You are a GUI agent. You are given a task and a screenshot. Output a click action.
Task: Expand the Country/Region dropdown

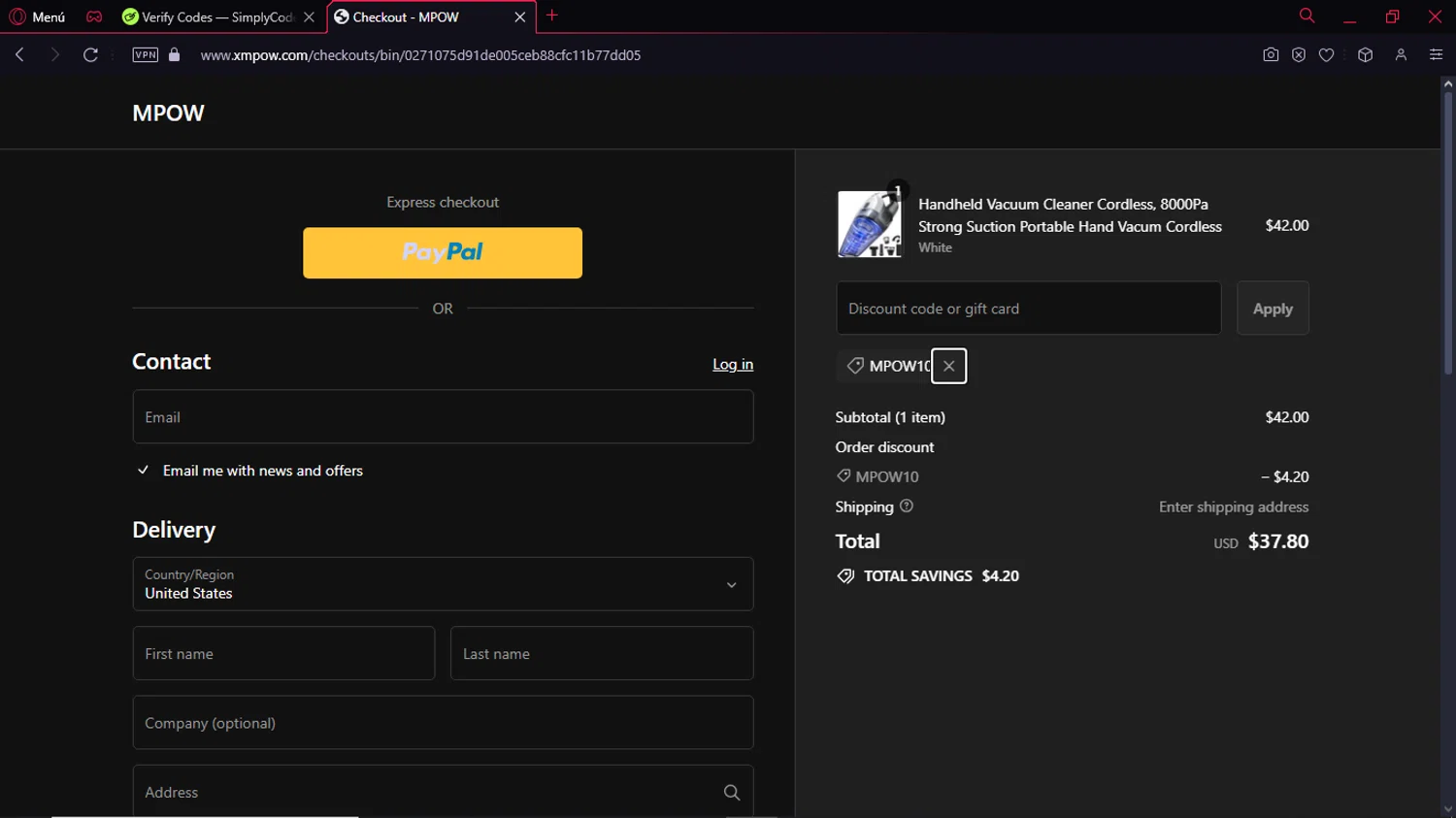point(443,584)
